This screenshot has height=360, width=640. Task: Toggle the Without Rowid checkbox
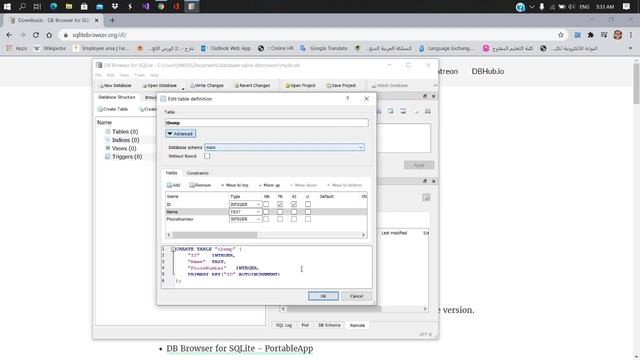pyautogui.click(x=207, y=156)
